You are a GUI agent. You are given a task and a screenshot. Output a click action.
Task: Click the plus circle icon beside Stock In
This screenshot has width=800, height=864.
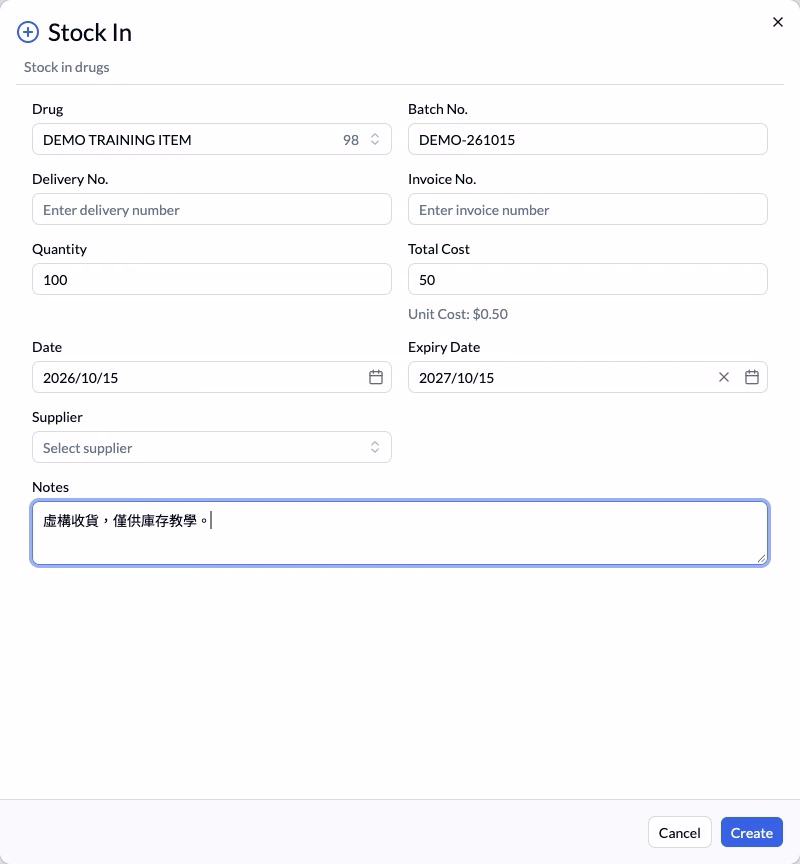tap(28, 32)
